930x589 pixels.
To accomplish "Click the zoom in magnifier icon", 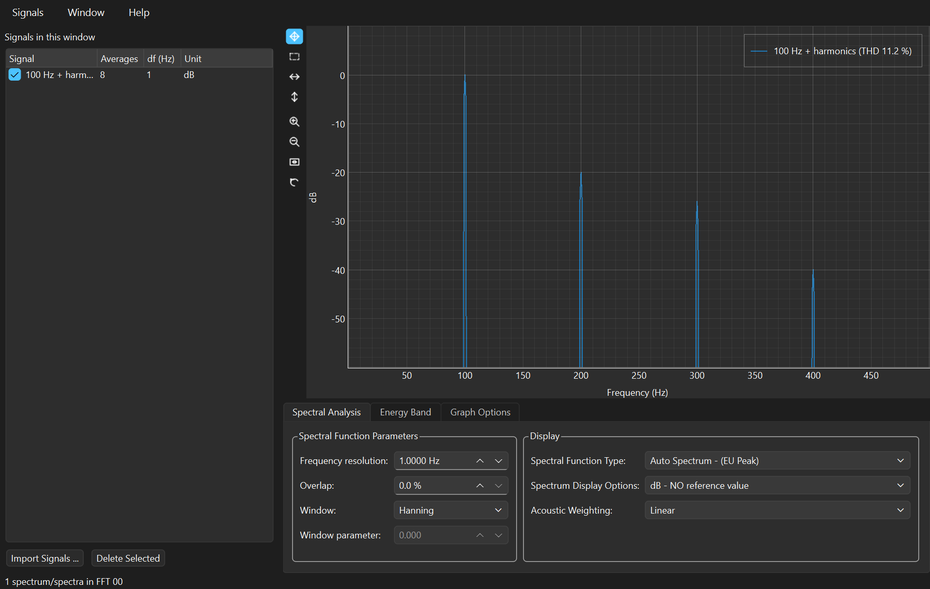I will (x=294, y=122).
